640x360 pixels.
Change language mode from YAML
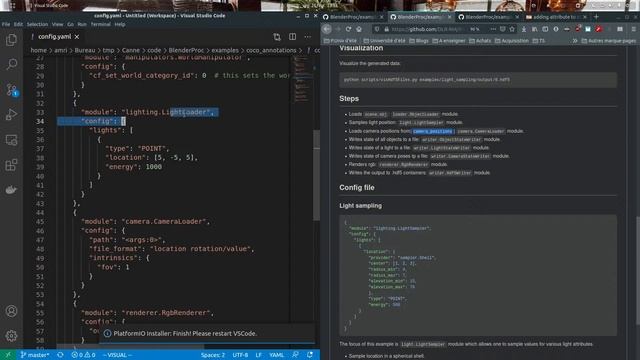(x=276, y=355)
